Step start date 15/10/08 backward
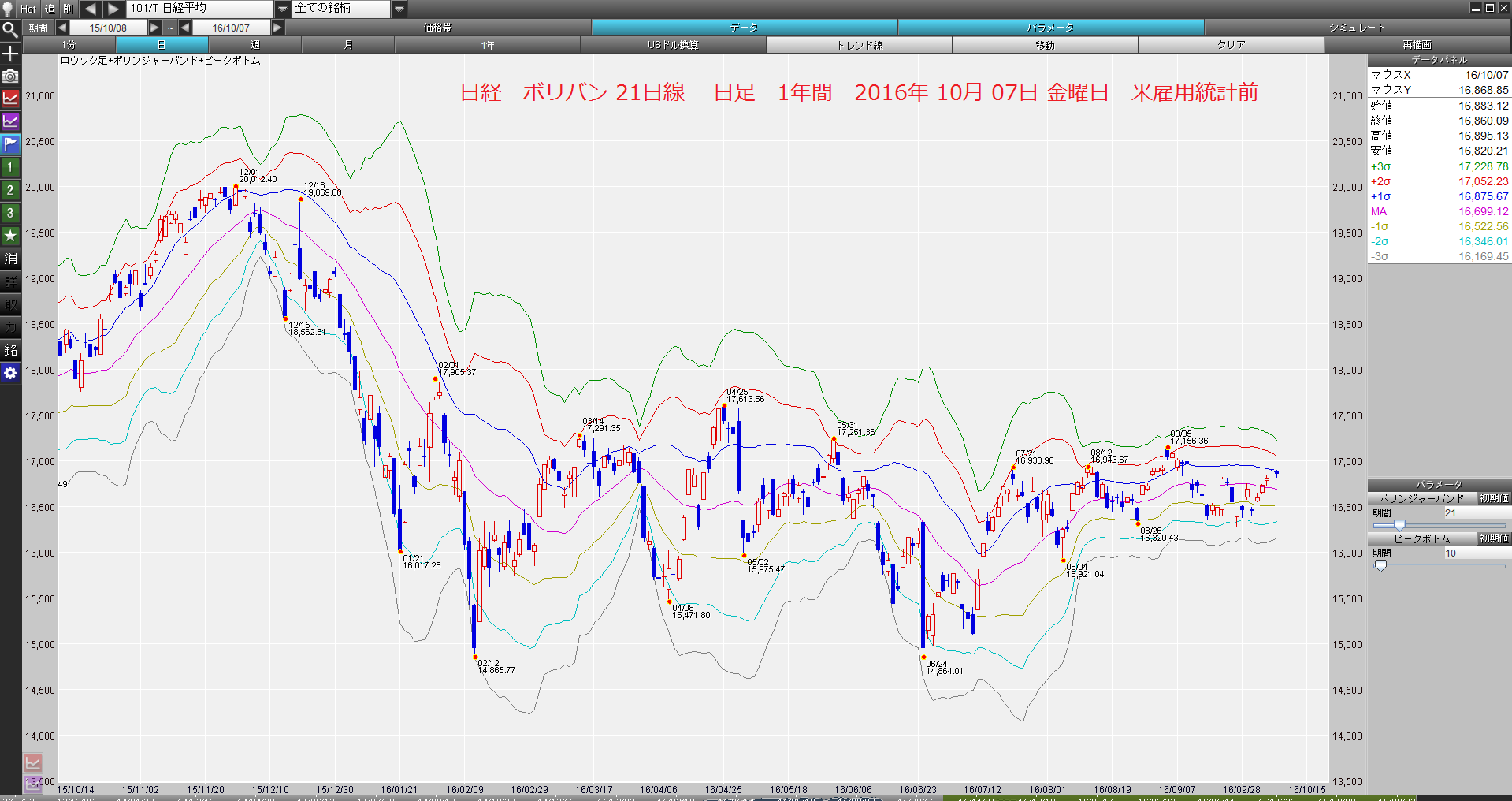This screenshot has height=801, width=1512. 61,28
